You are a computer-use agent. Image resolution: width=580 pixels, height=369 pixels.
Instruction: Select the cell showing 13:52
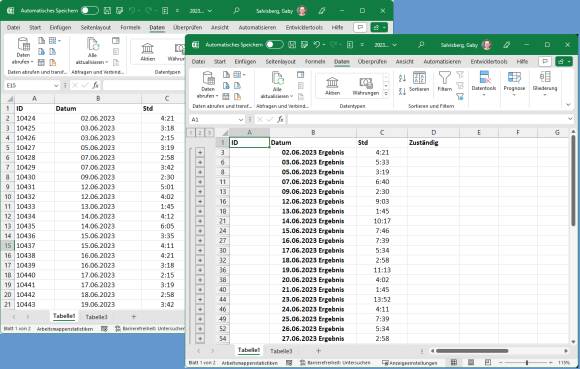click(381, 299)
